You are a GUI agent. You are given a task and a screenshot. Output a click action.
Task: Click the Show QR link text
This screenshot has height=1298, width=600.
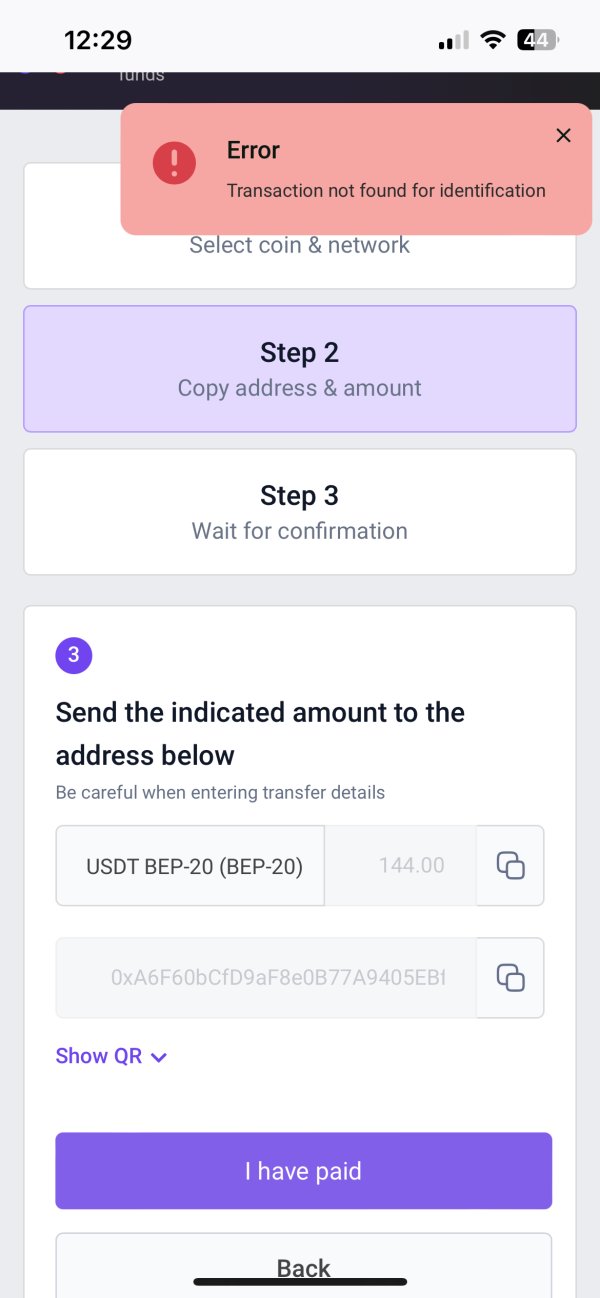coord(99,1056)
